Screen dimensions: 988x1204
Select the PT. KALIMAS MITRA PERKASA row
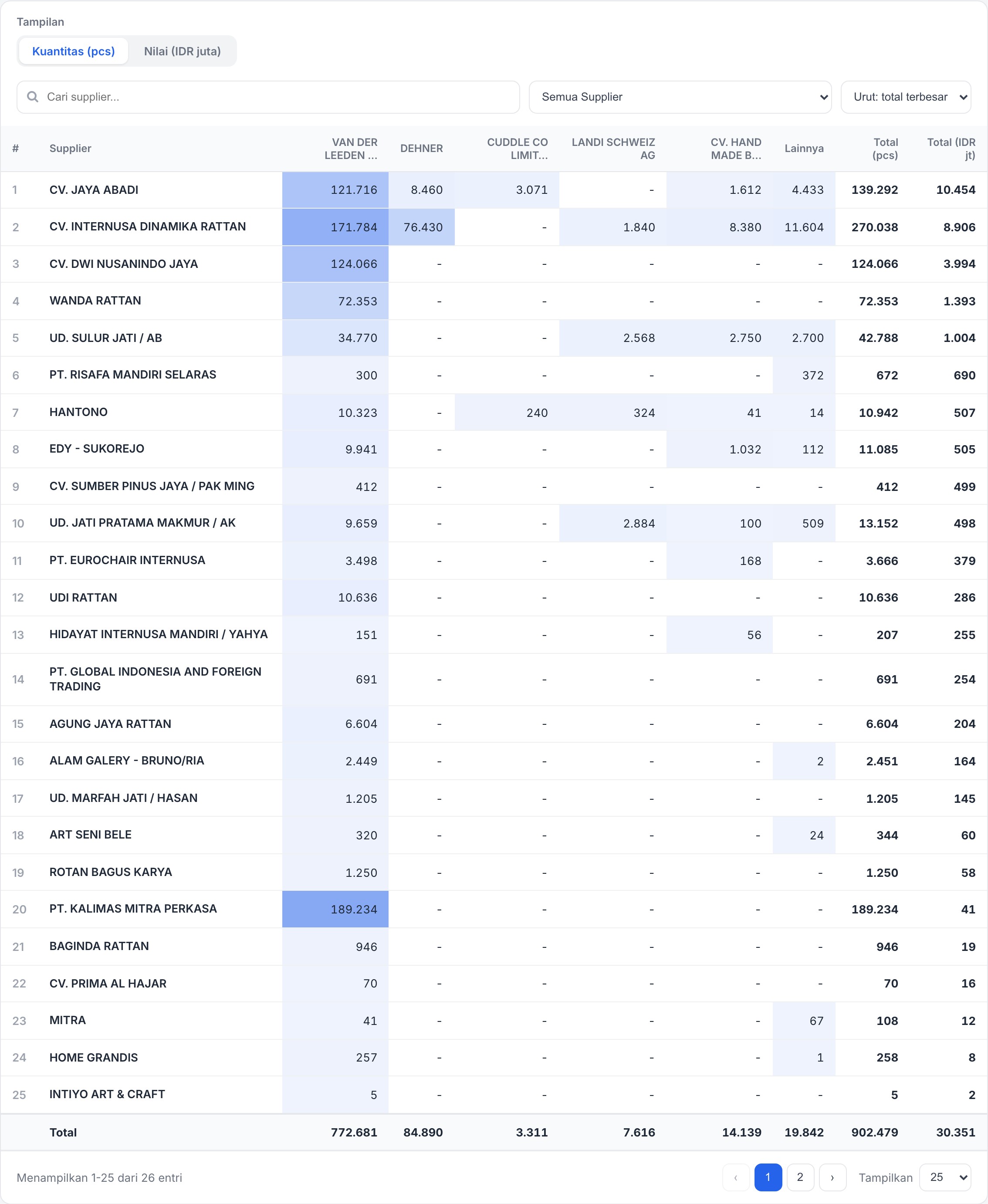coord(494,909)
